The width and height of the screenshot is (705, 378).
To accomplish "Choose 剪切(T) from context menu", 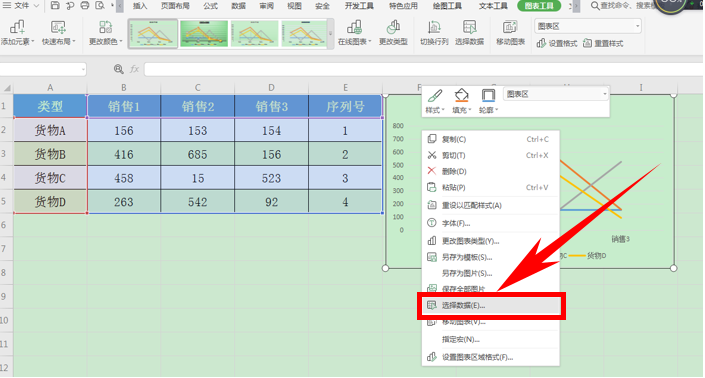I will (491, 156).
